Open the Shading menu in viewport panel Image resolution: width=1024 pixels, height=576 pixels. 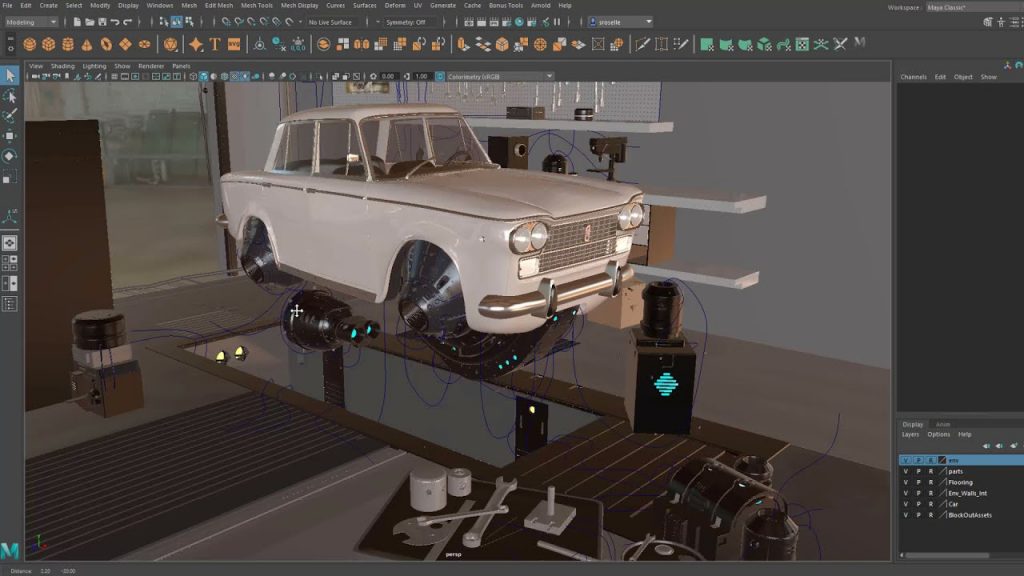[62, 66]
